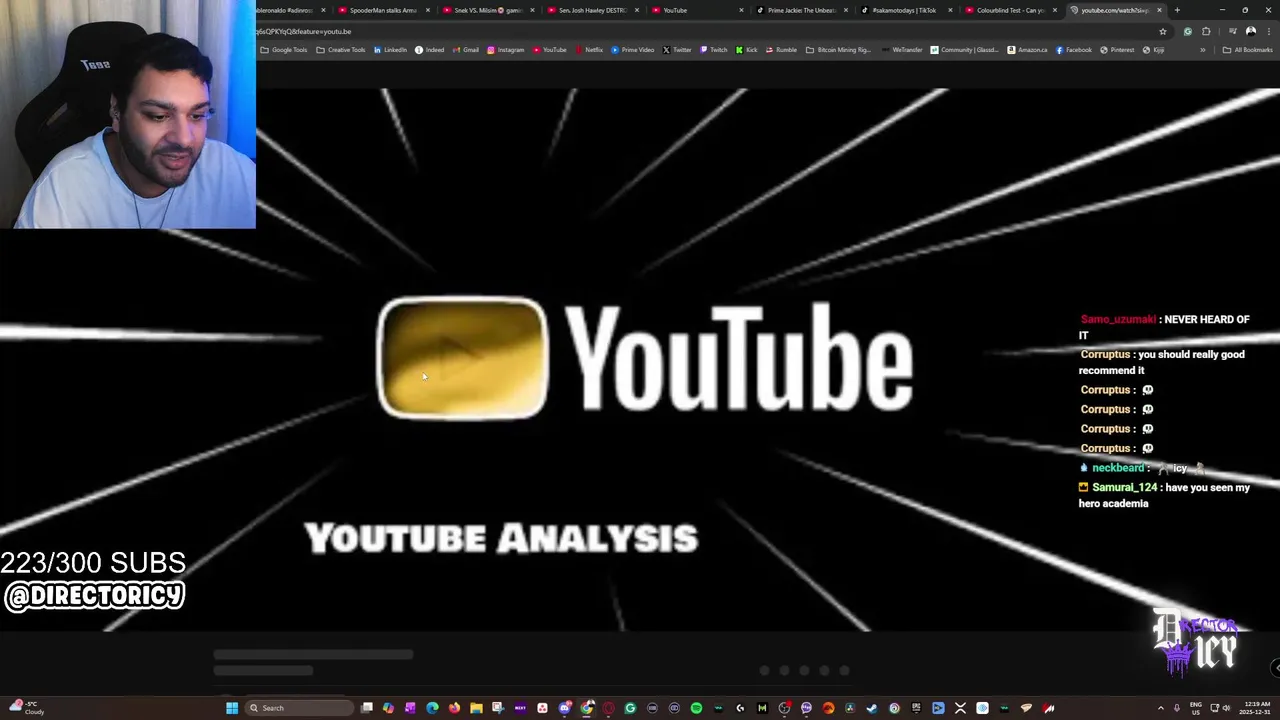Open the WeTransfer bookmark
This screenshot has height=720, width=1280.
click(x=903, y=50)
